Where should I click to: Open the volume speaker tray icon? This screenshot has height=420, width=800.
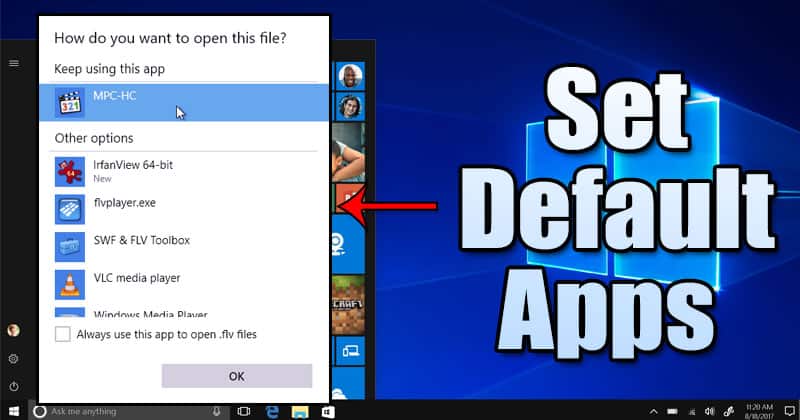pos(710,411)
